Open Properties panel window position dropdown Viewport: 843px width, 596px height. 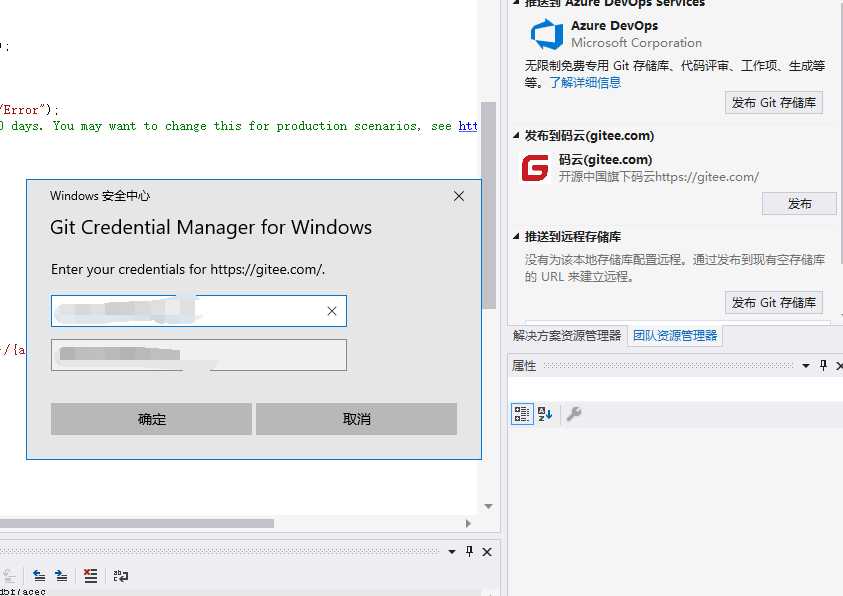(x=805, y=366)
